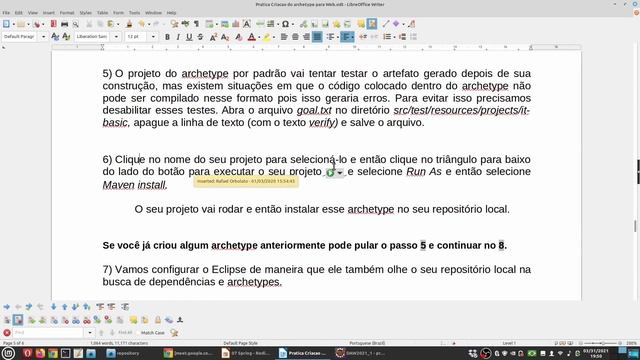Click the Print icon
640x360 pixels.
coord(64,24)
